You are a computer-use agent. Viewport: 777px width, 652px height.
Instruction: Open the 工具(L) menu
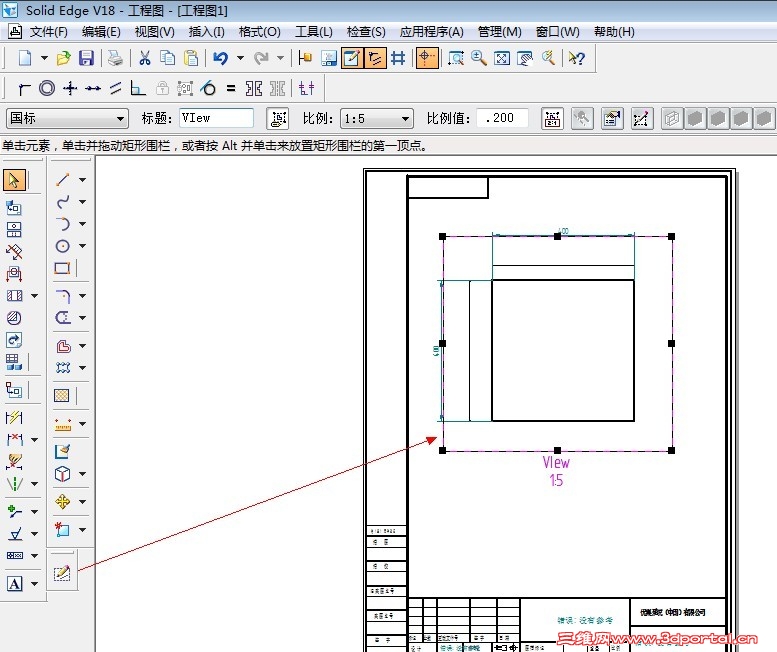tap(314, 32)
